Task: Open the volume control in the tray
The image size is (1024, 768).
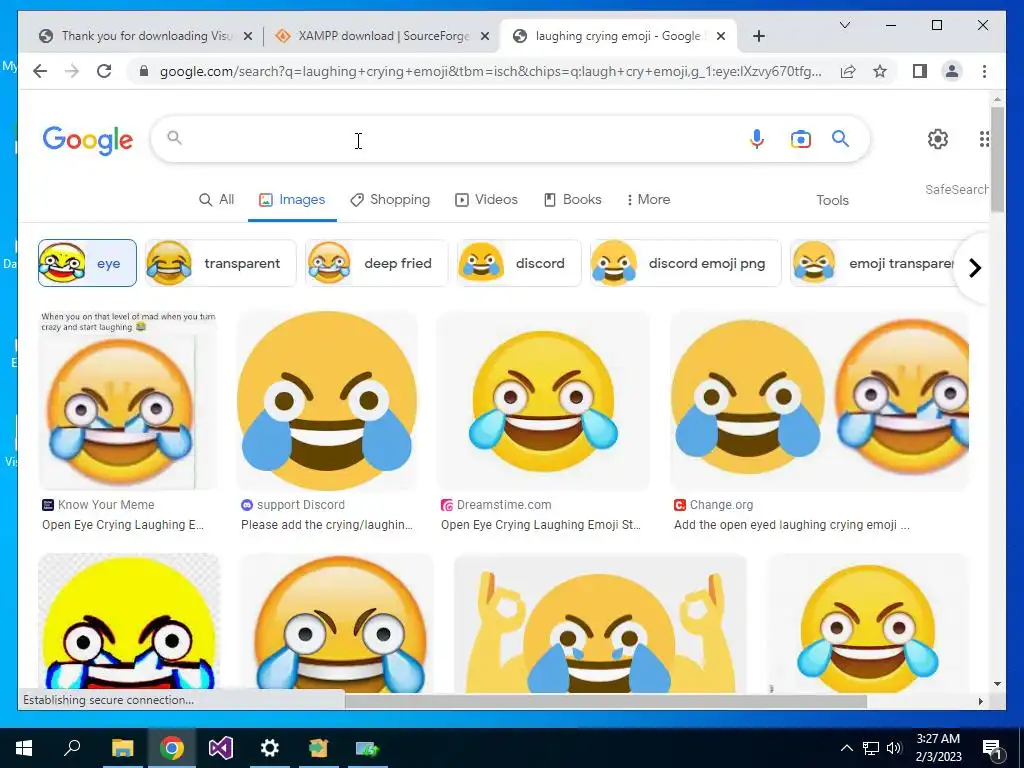Action: (894, 748)
